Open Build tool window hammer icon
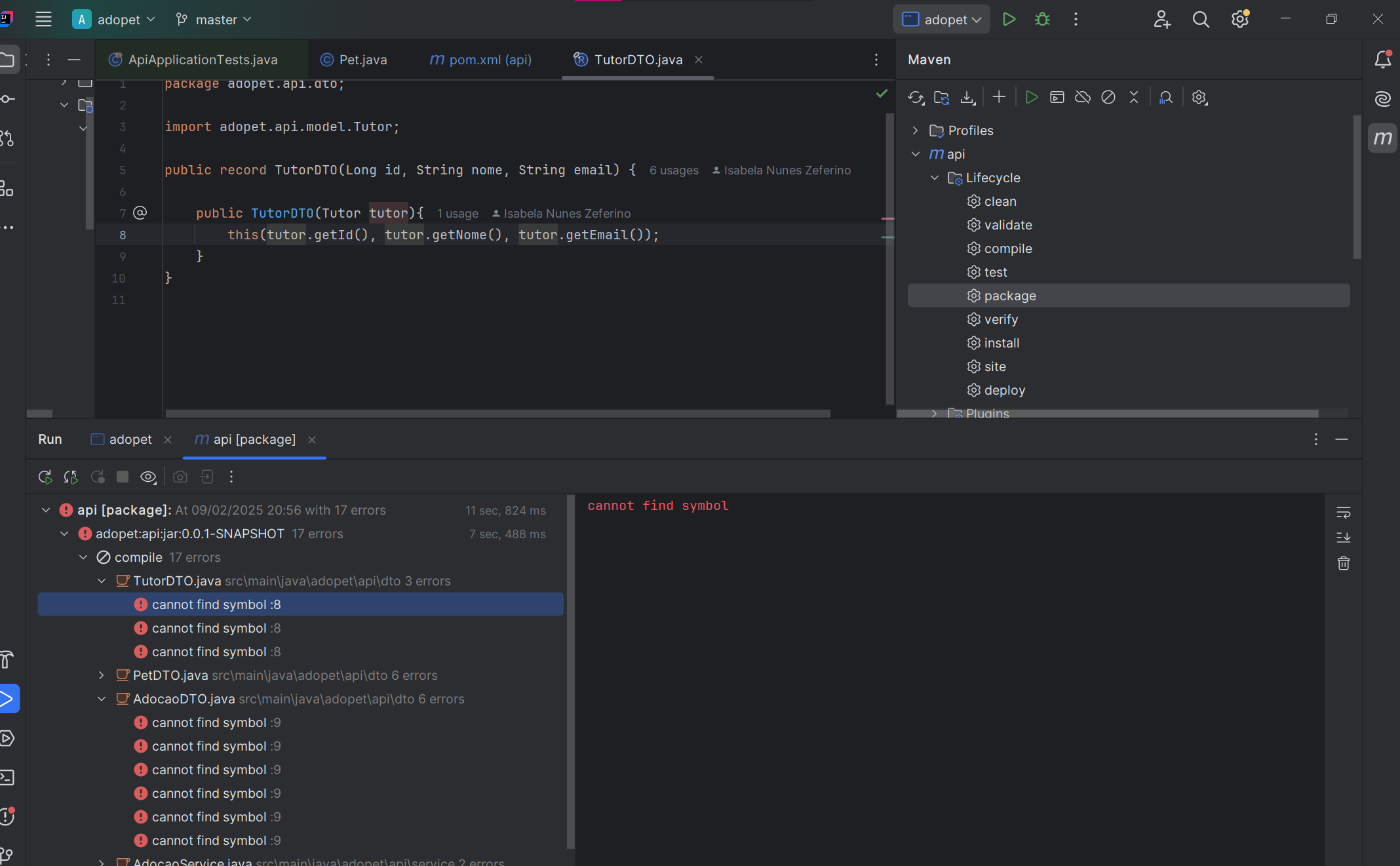1400x866 pixels. pos(7,659)
